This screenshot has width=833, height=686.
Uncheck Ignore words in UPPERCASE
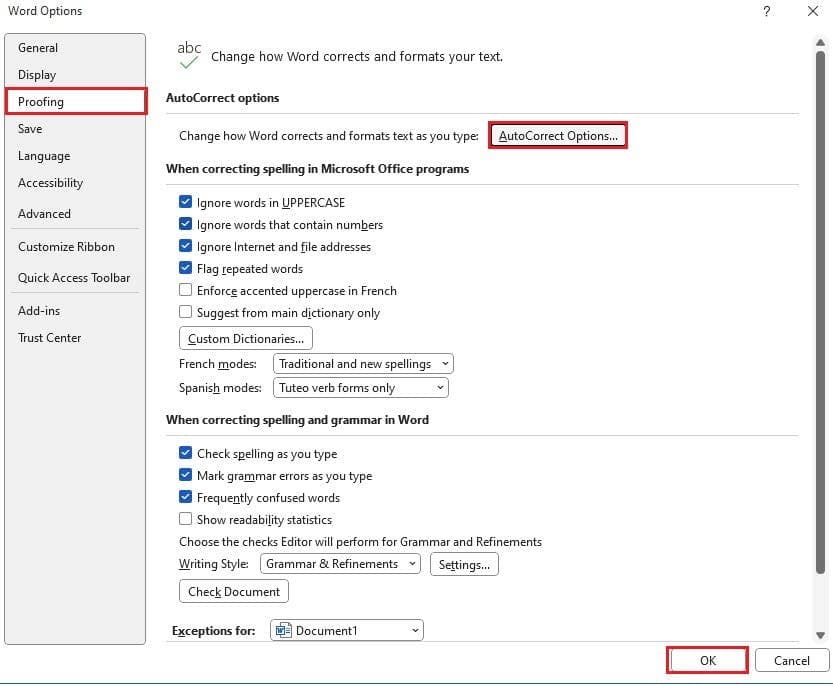point(186,202)
